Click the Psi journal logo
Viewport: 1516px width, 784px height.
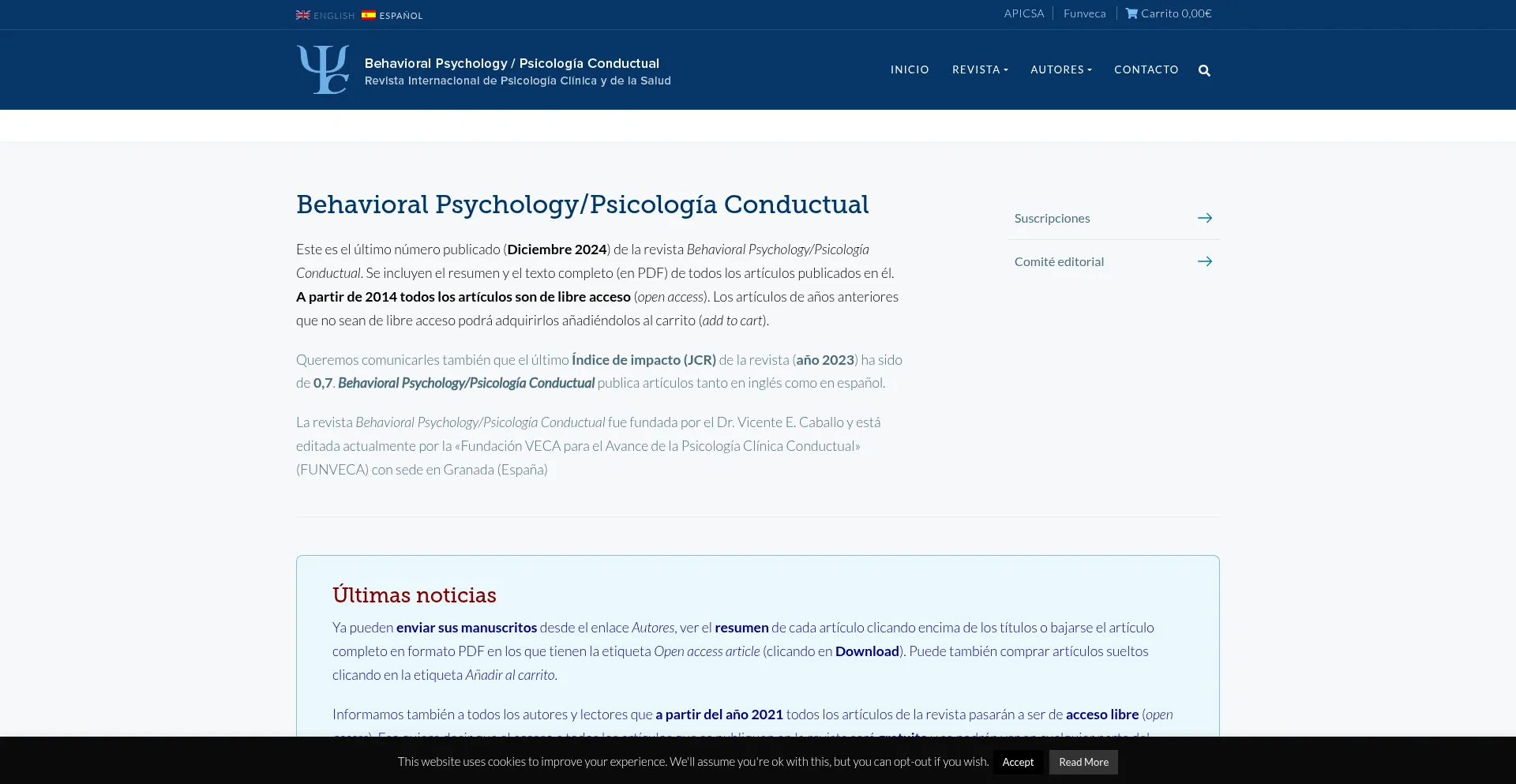tap(323, 69)
